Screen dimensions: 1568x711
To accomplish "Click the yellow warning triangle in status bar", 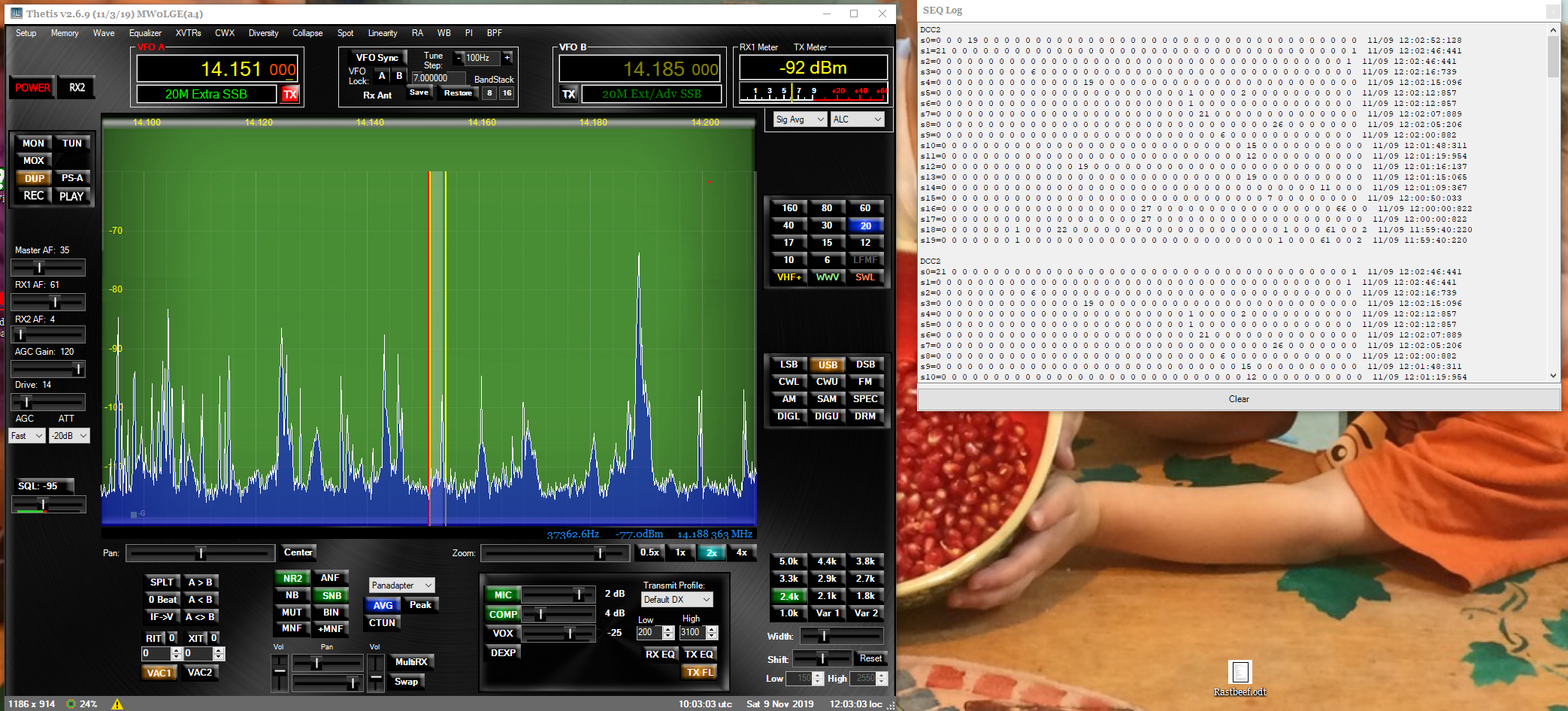I will [117, 704].
